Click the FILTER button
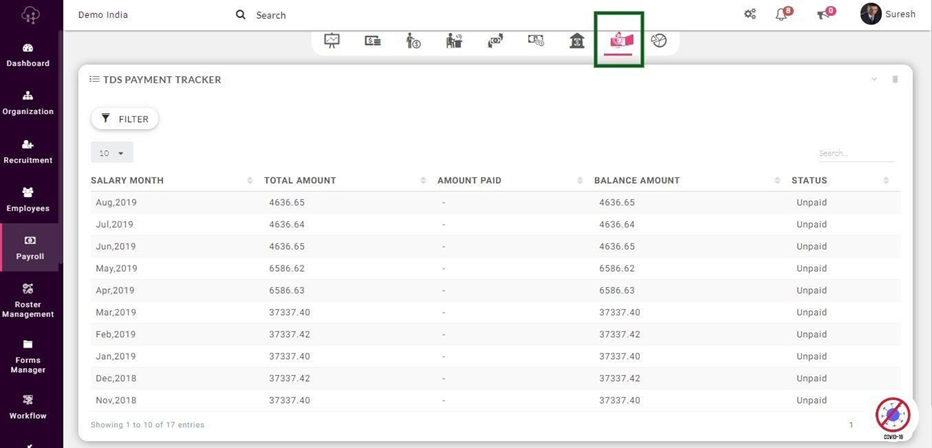The image size is (932, 448). tap(125, 119)
